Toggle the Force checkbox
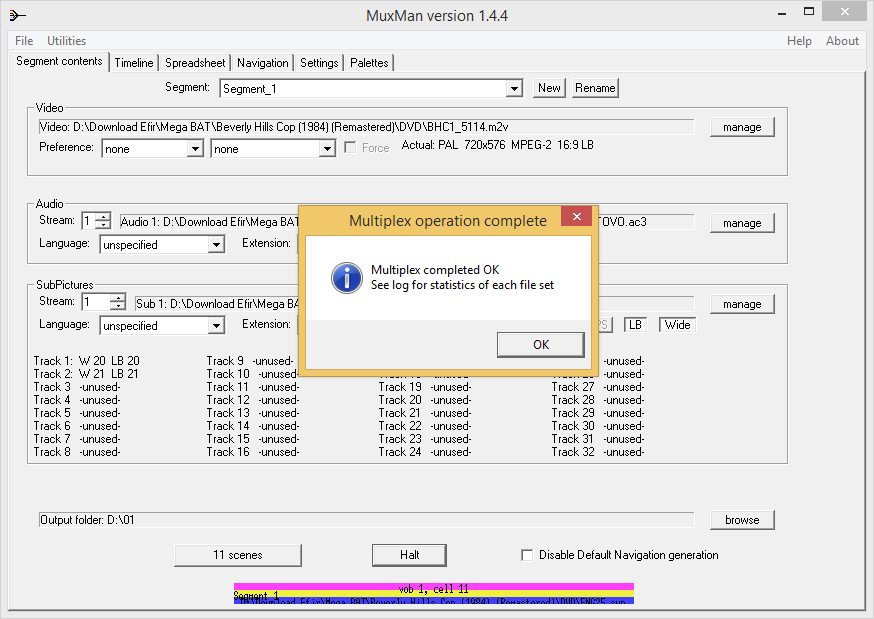The width and height of the screenshot is (874, 619). point(350,148)
